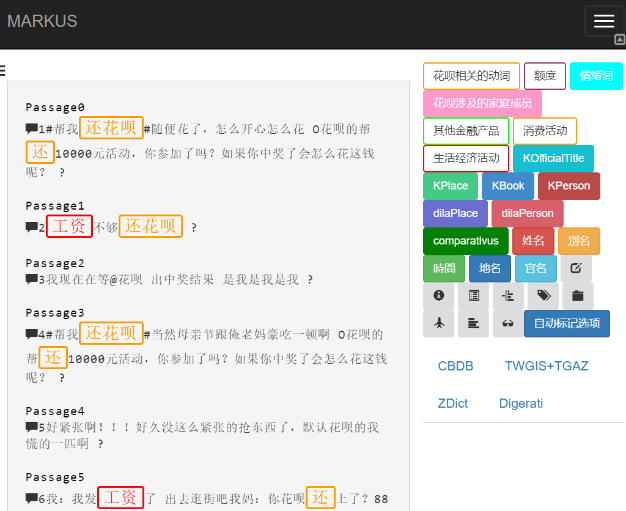Open the 自动标记选项 options
Screen dimensions: 626x511
[x=567, y=324]
